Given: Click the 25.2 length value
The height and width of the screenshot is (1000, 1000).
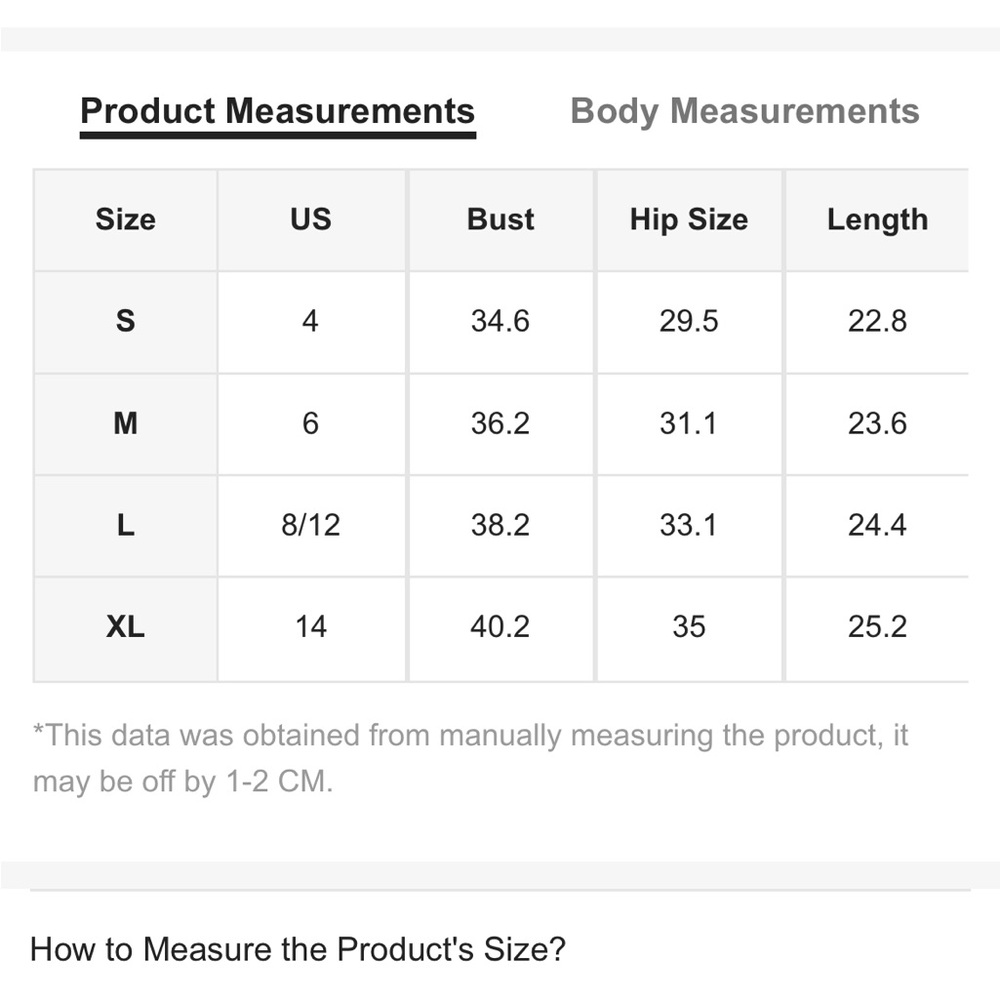Looking at the screenshot, I should click(x=877, y=627).
